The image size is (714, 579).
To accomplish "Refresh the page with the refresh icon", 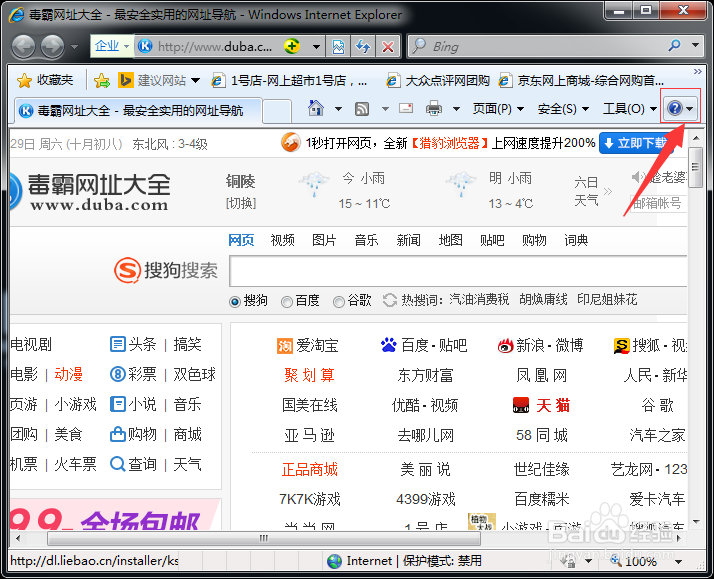I will point(363,46).
